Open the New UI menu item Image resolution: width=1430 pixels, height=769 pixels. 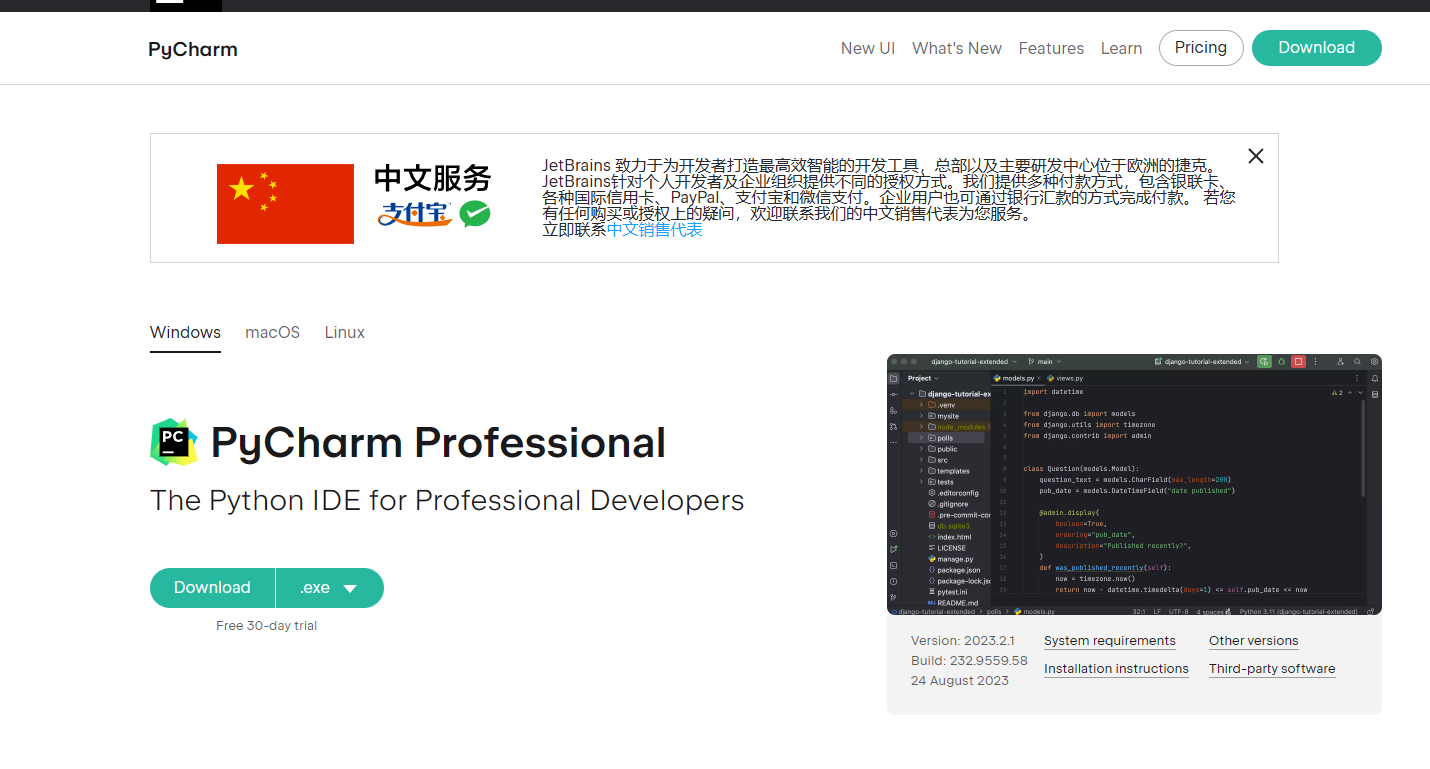867,48
